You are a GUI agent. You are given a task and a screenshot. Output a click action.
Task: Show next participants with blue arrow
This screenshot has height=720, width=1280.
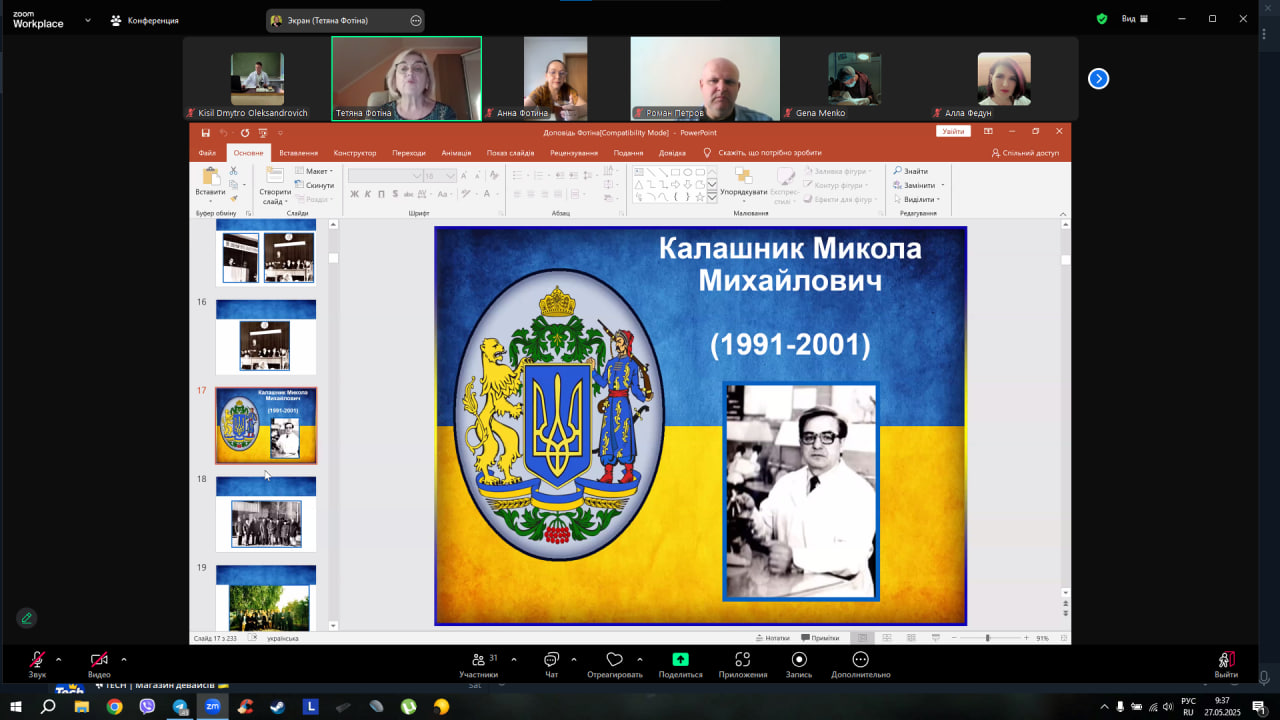click(x=1098, y=78)
